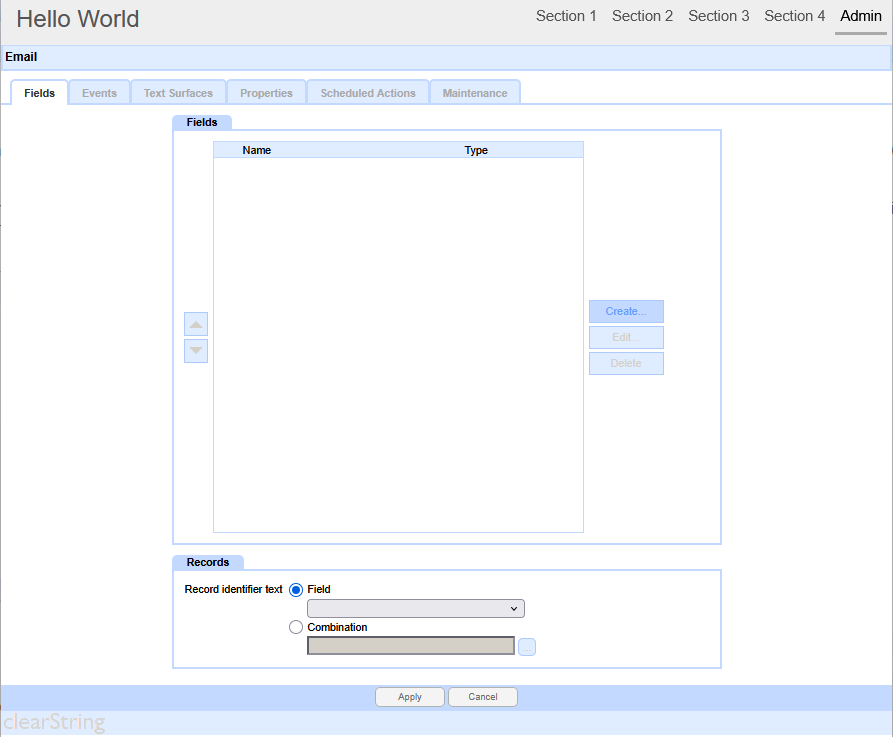Open the record identifier Field dropdown
Screen dimensions: 893x737
click(x=415, y=608)
